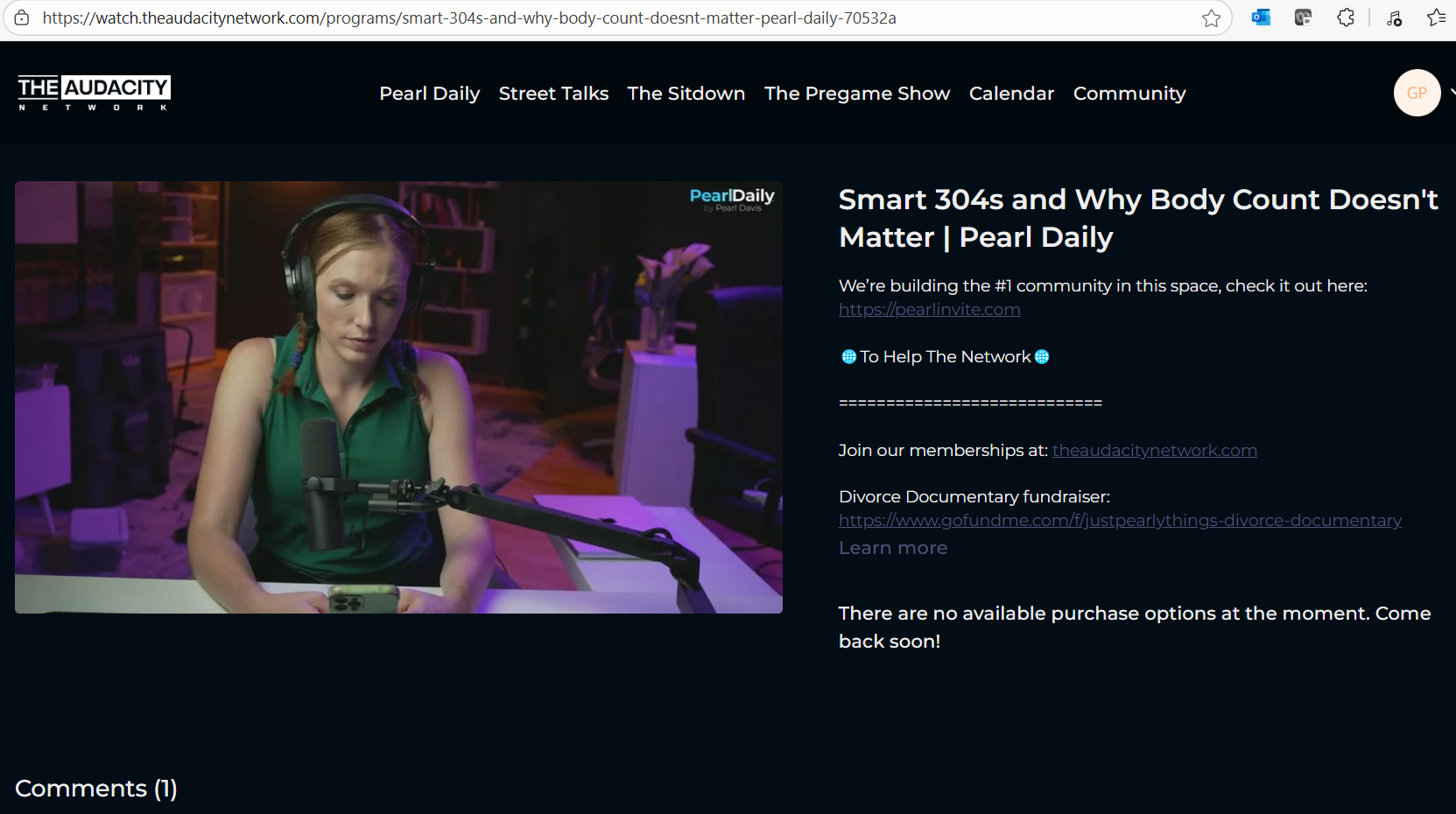Open the media control music note icon
The width and height of the screenshot is (1456, 814).
pyautogui.click(x=1394, y=18)
